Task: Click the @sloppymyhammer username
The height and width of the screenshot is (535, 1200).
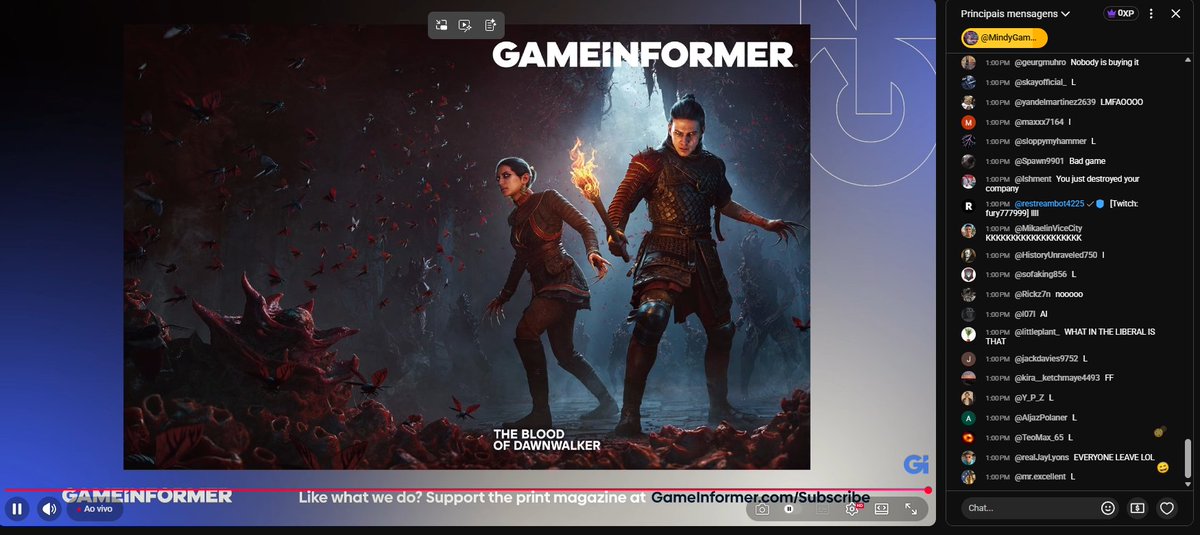Action: coord(1050,141)
